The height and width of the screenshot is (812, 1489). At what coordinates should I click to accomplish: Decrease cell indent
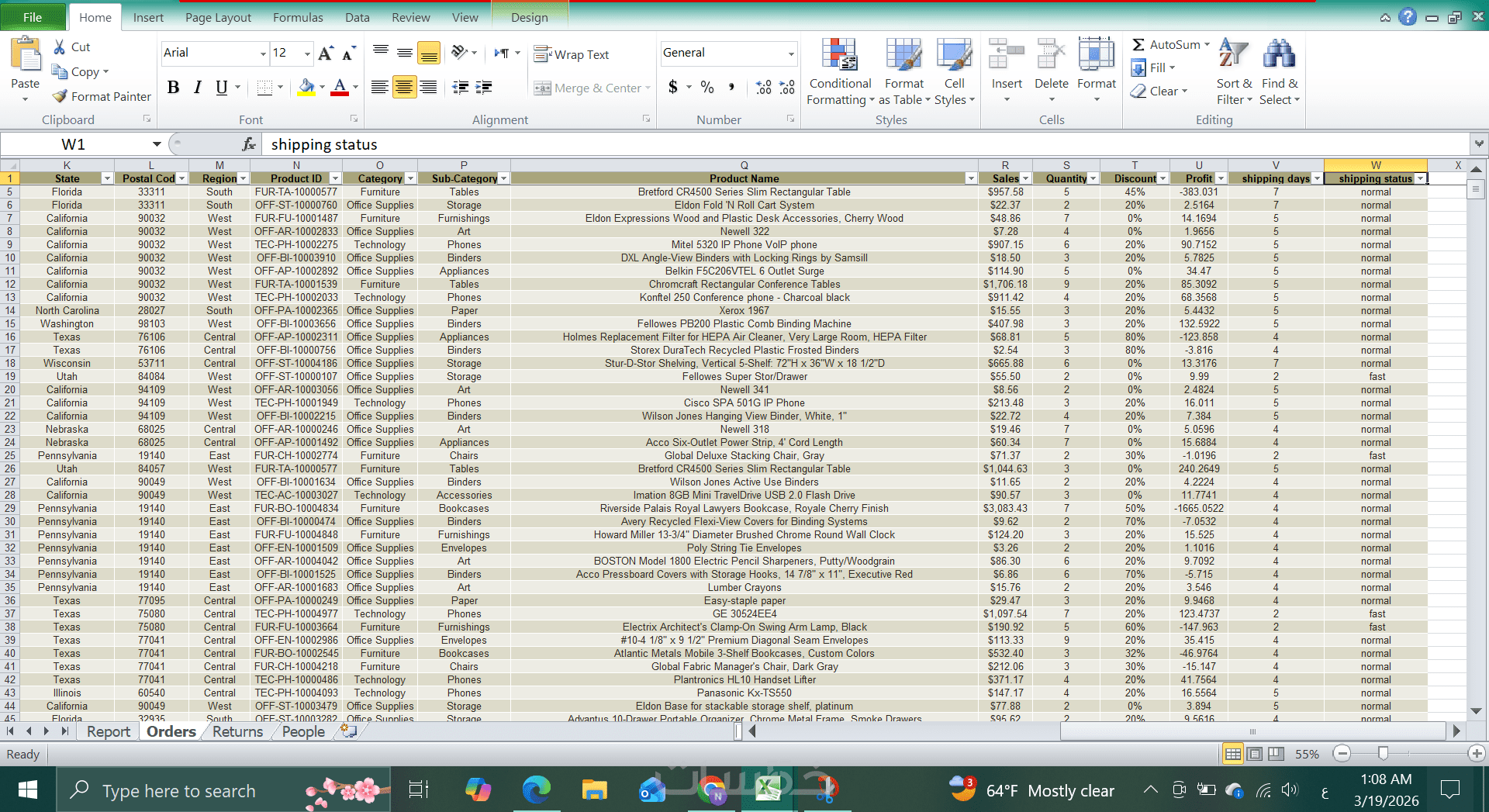coord(460,87)
